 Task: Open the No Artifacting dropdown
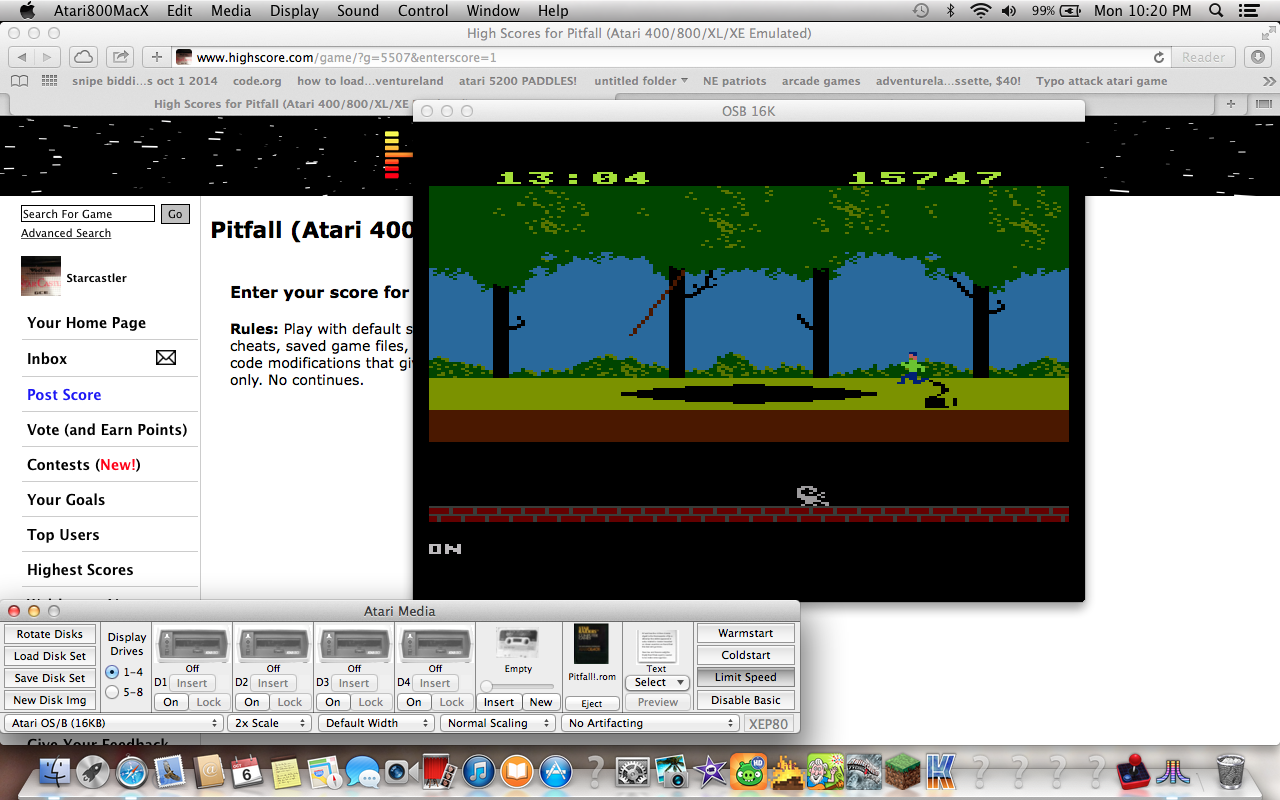click(650, 723)
